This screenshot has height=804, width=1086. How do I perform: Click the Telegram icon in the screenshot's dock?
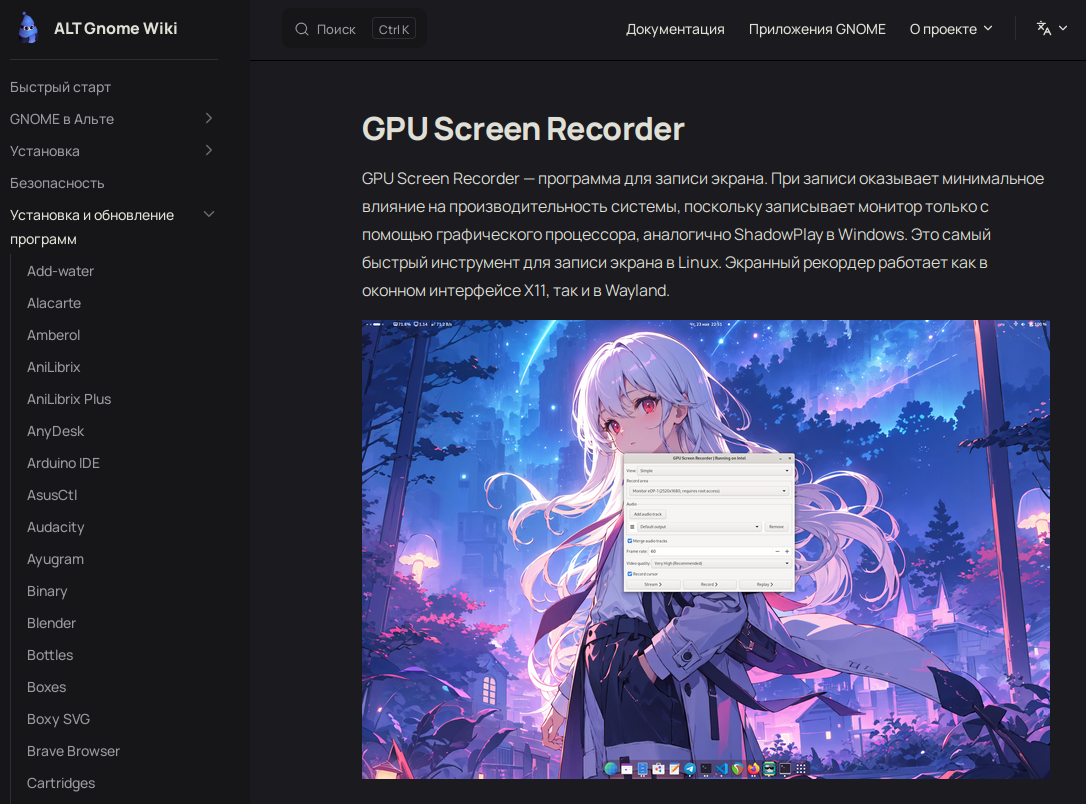tap(691, 769)
